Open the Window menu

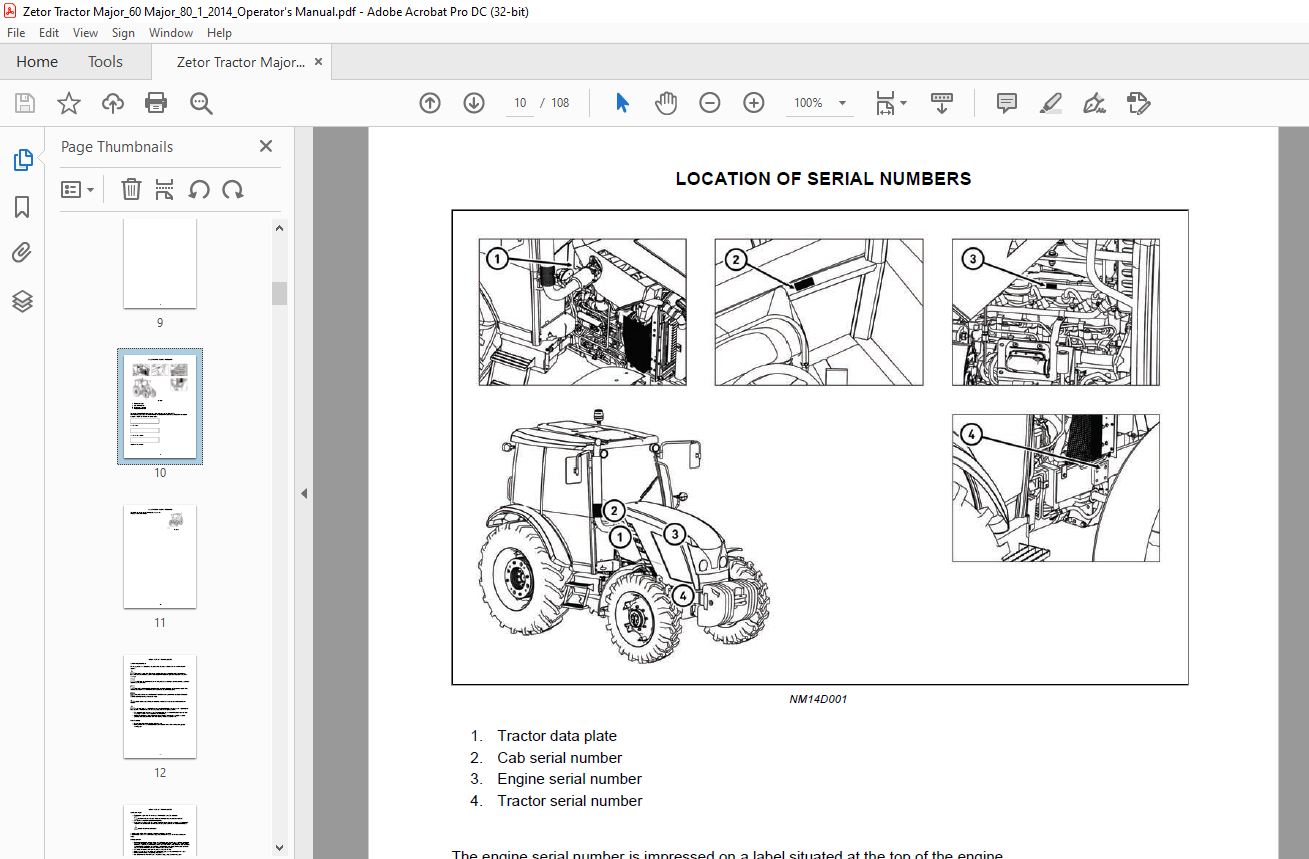click(x=171, y=33)
